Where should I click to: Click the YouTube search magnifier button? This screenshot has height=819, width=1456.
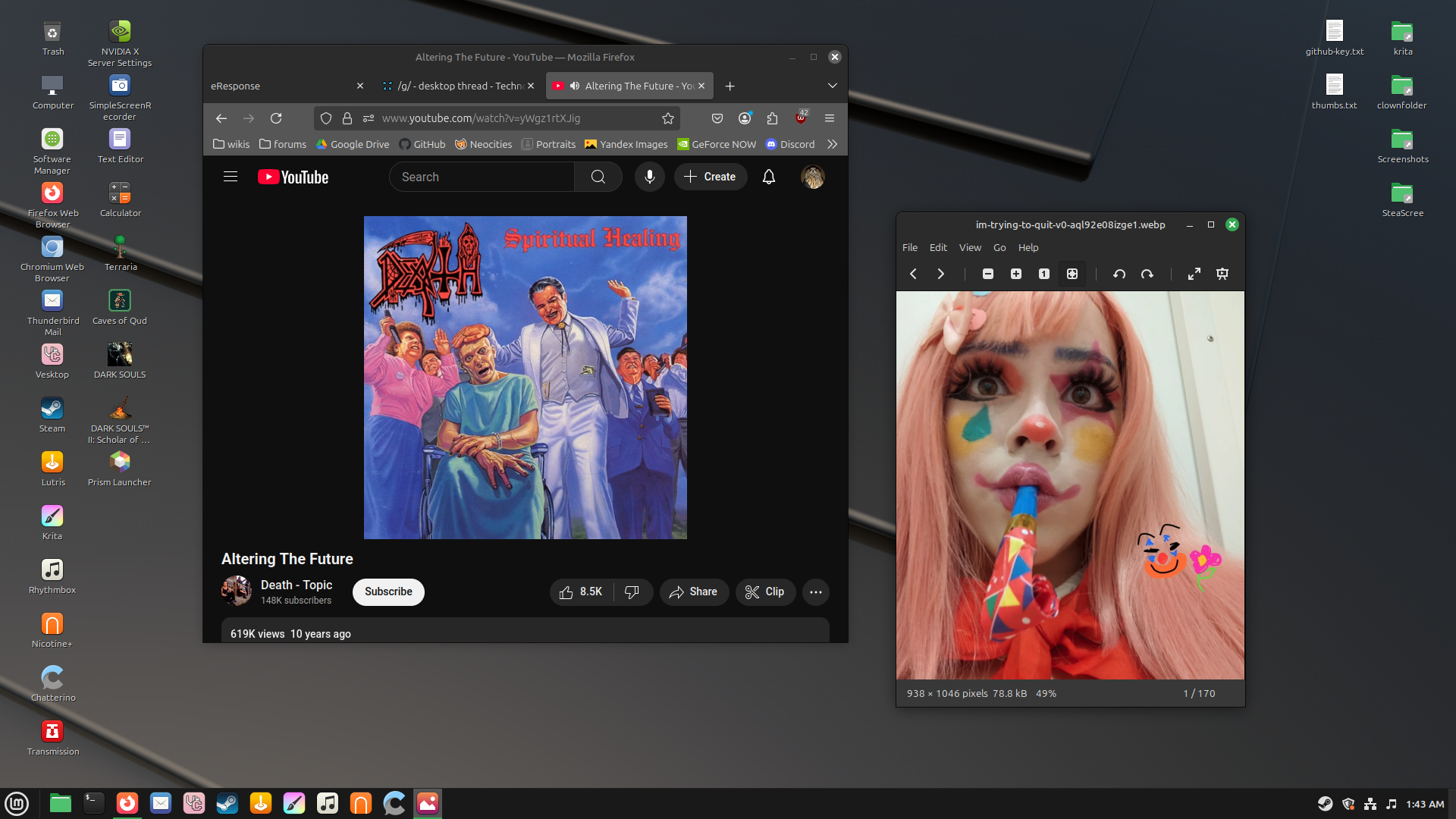tap(598, 177)
